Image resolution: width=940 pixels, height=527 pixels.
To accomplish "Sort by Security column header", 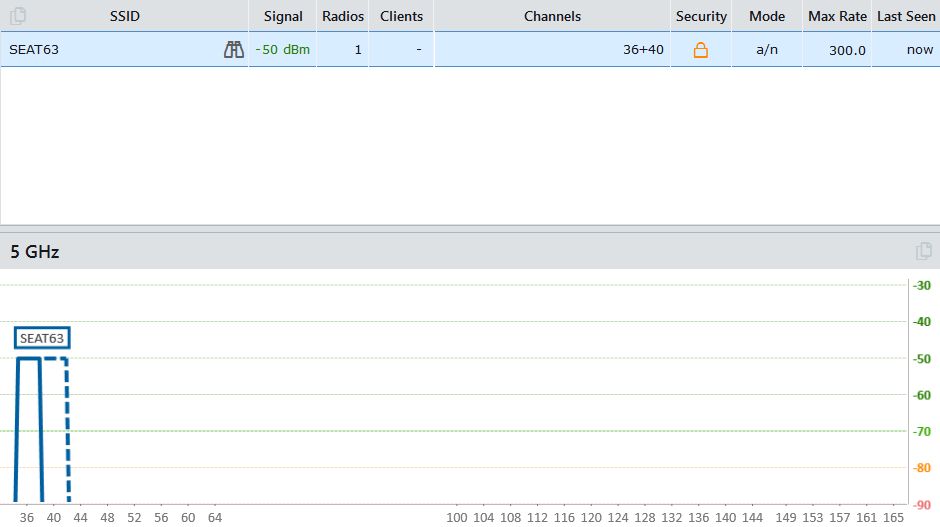I will click(x=701, y=16).
